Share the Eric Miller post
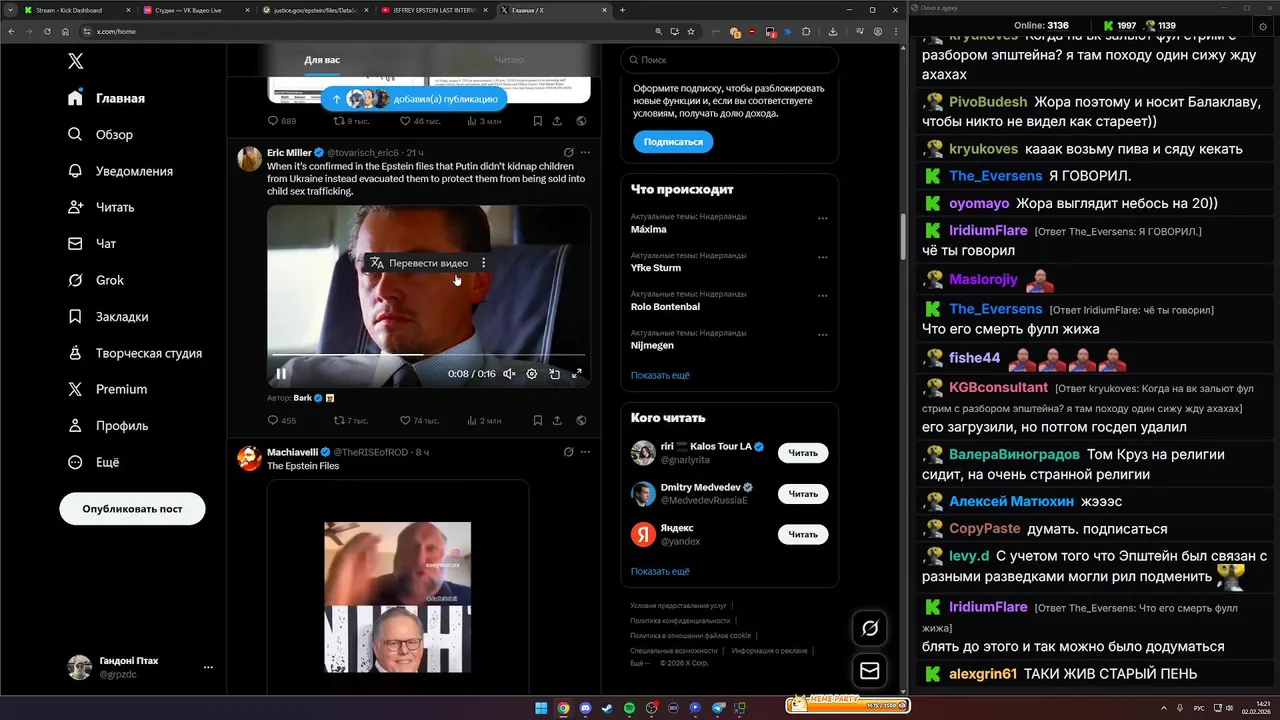1280x720 pixels. point(558,421)
